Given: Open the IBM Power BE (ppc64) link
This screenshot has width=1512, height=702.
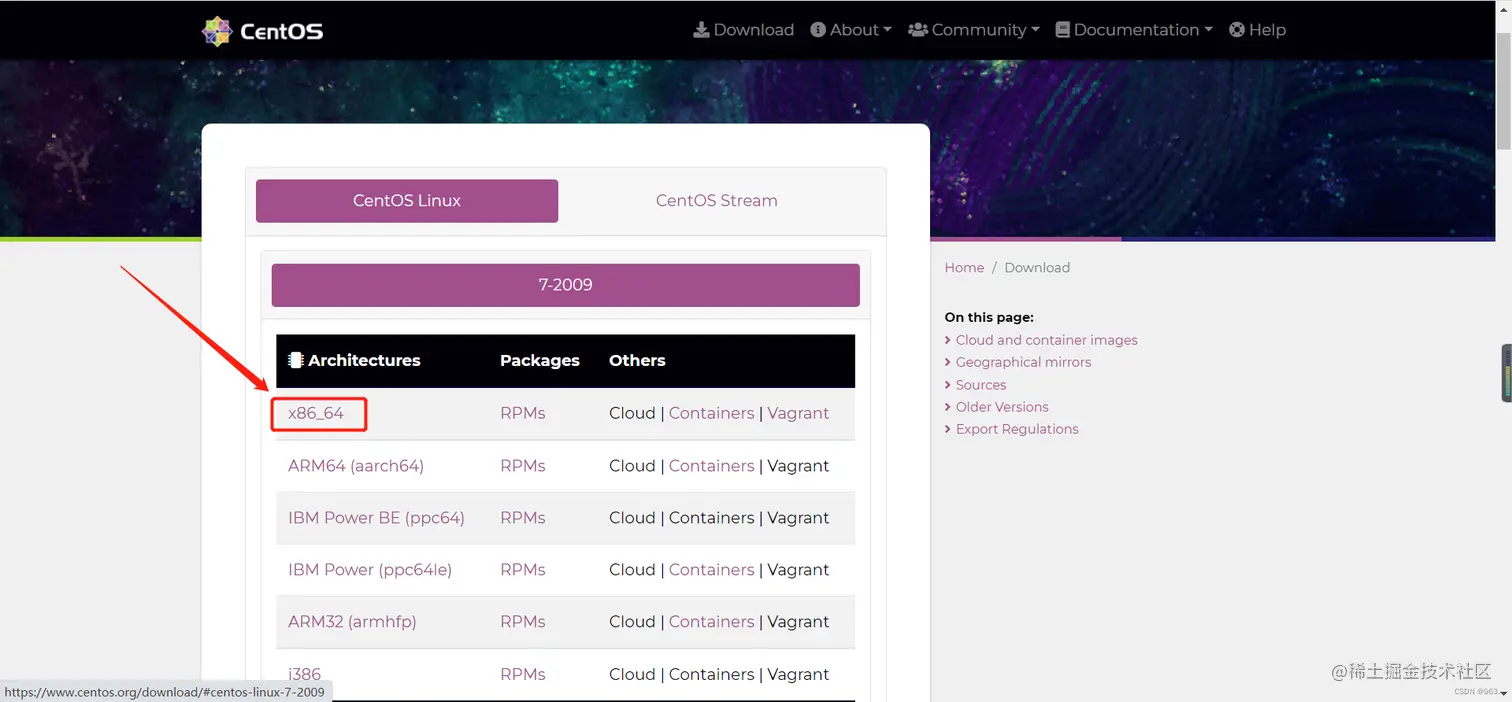Looking at the screenshot, I should click(x=376, y=518).
